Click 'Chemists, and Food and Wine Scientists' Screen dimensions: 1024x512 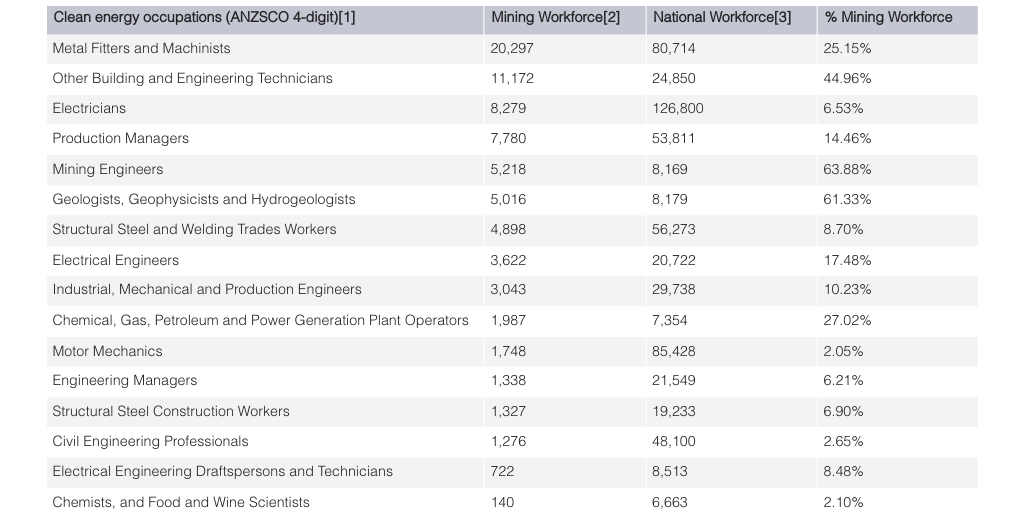pyautogui.click(x=181, y=502)
